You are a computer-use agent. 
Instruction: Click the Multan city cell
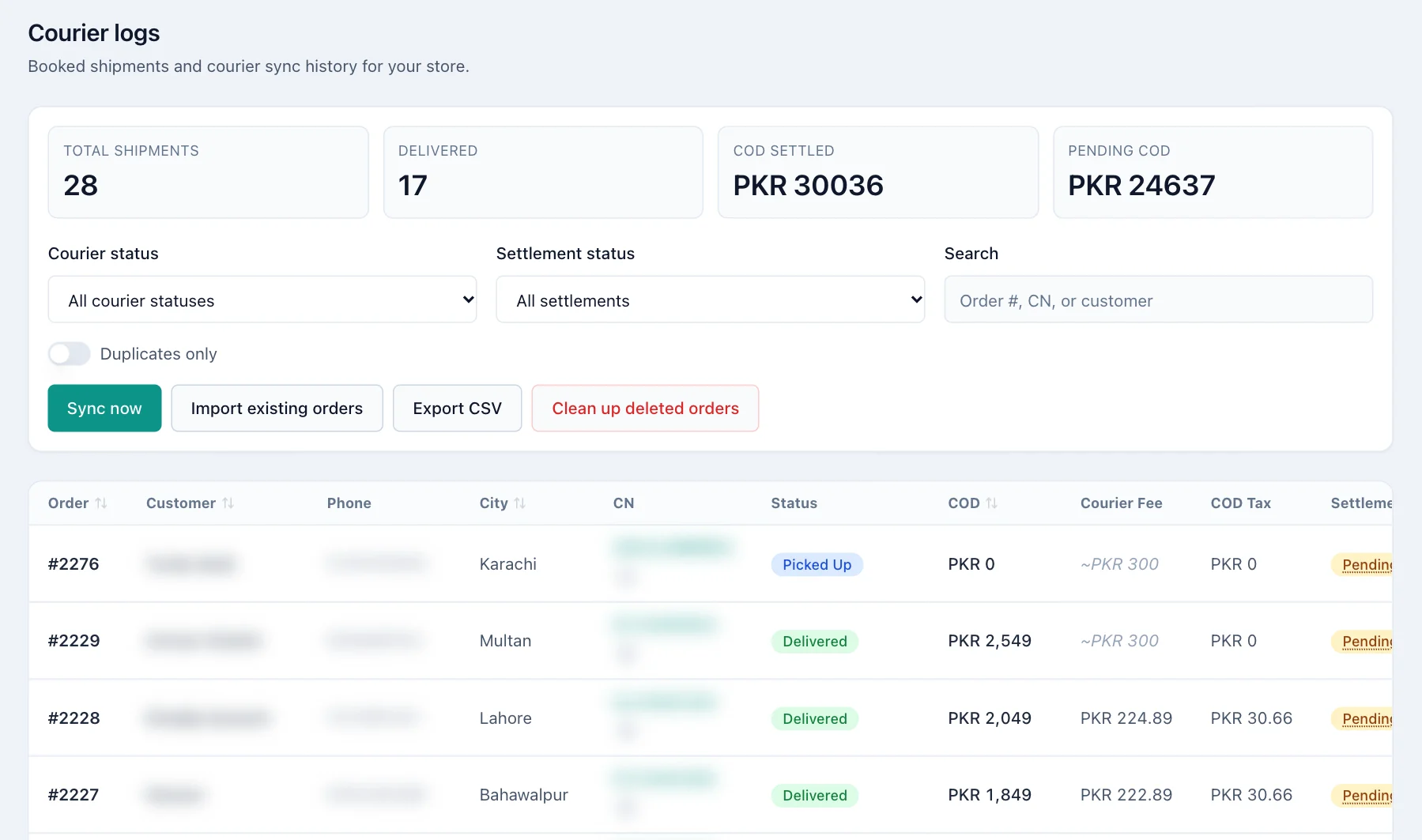505,641
